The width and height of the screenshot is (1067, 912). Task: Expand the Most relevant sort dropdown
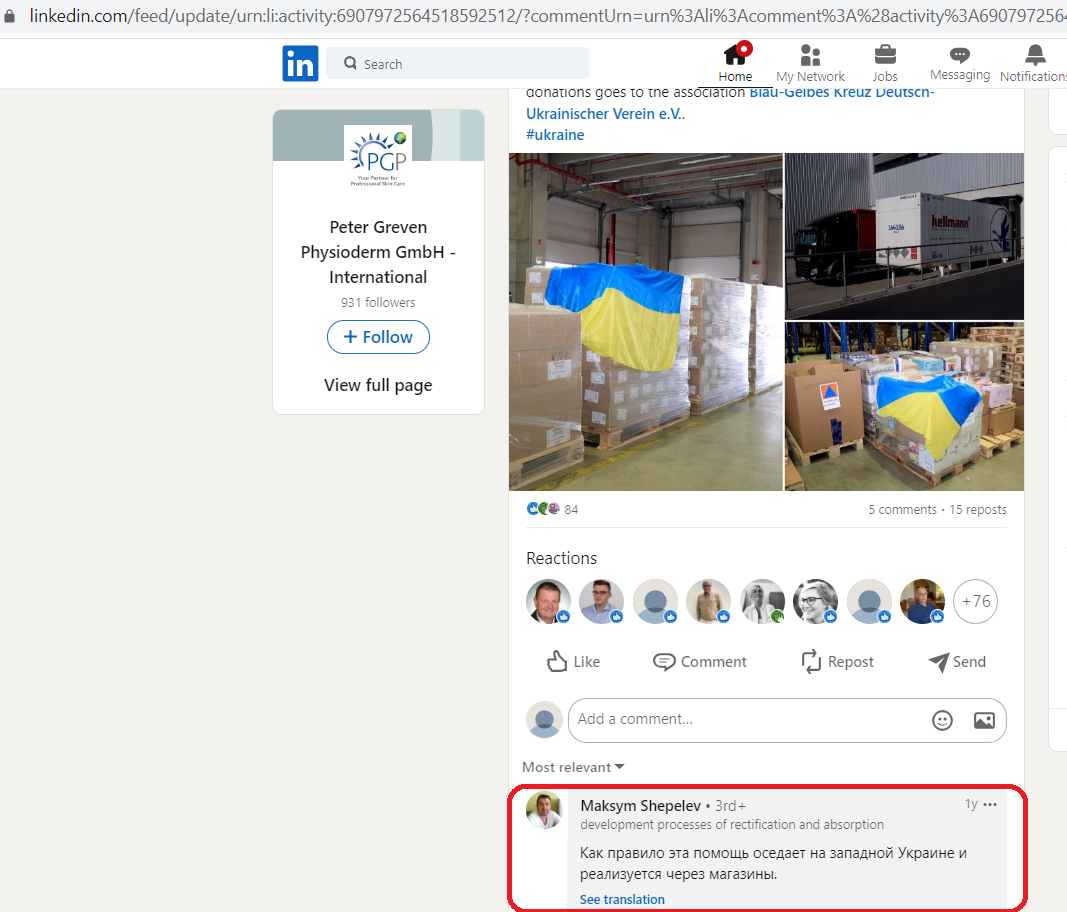573,767
